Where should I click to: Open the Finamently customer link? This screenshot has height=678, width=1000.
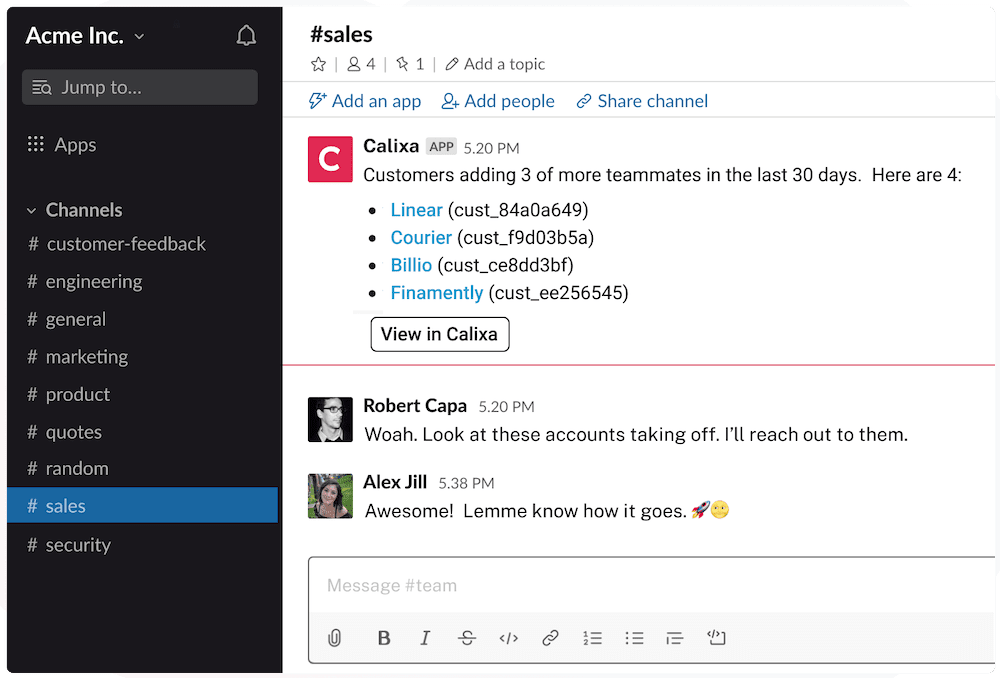point(437,293)
